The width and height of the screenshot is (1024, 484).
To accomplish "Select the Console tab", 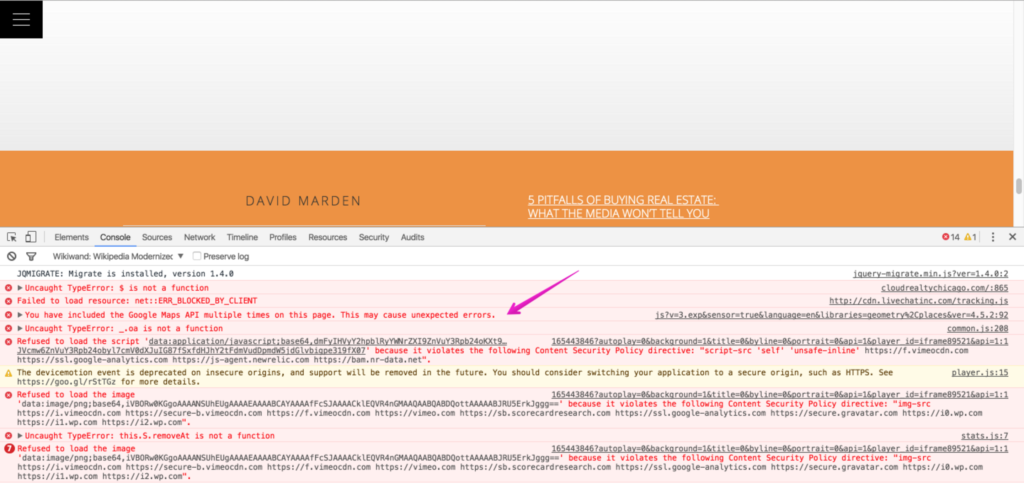I will click(x=115, y=237).
